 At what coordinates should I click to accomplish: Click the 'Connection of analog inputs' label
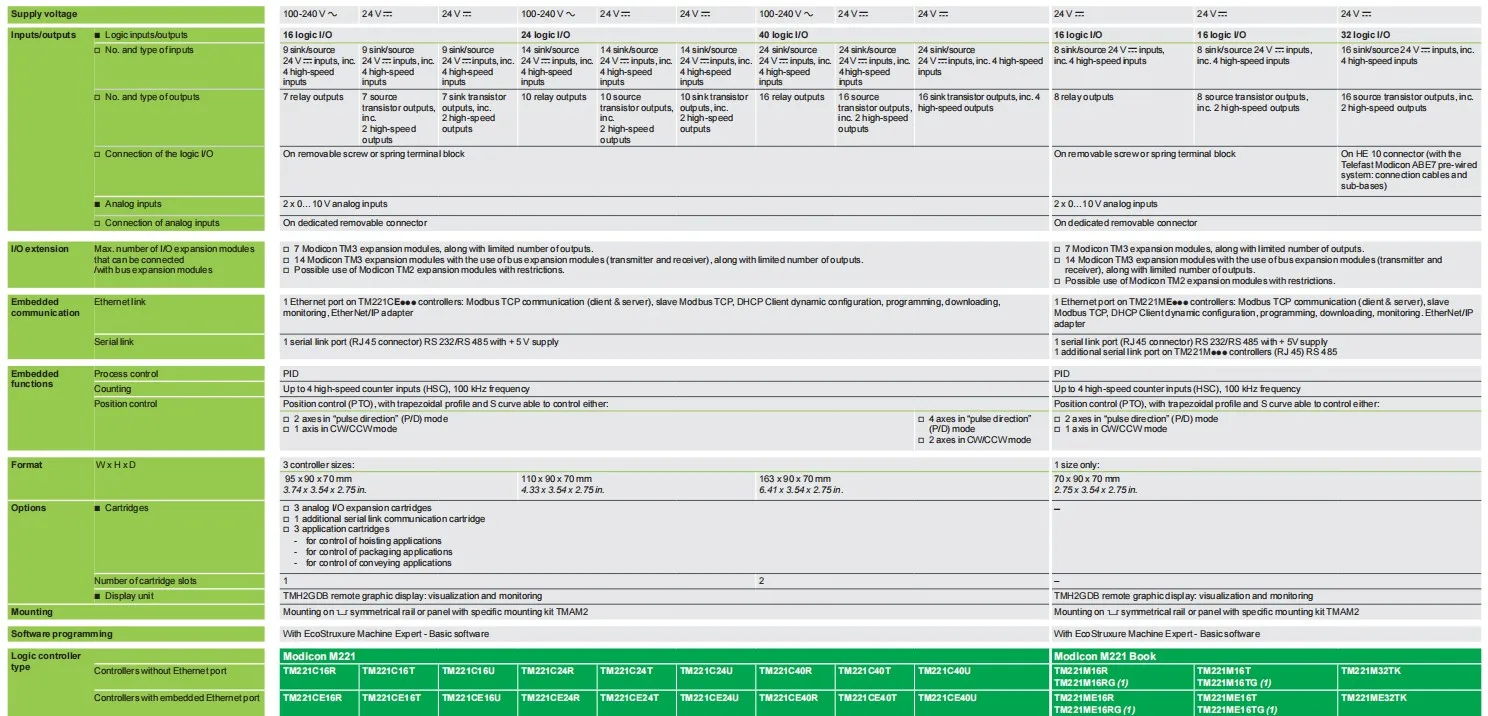[x=162, y=223]
